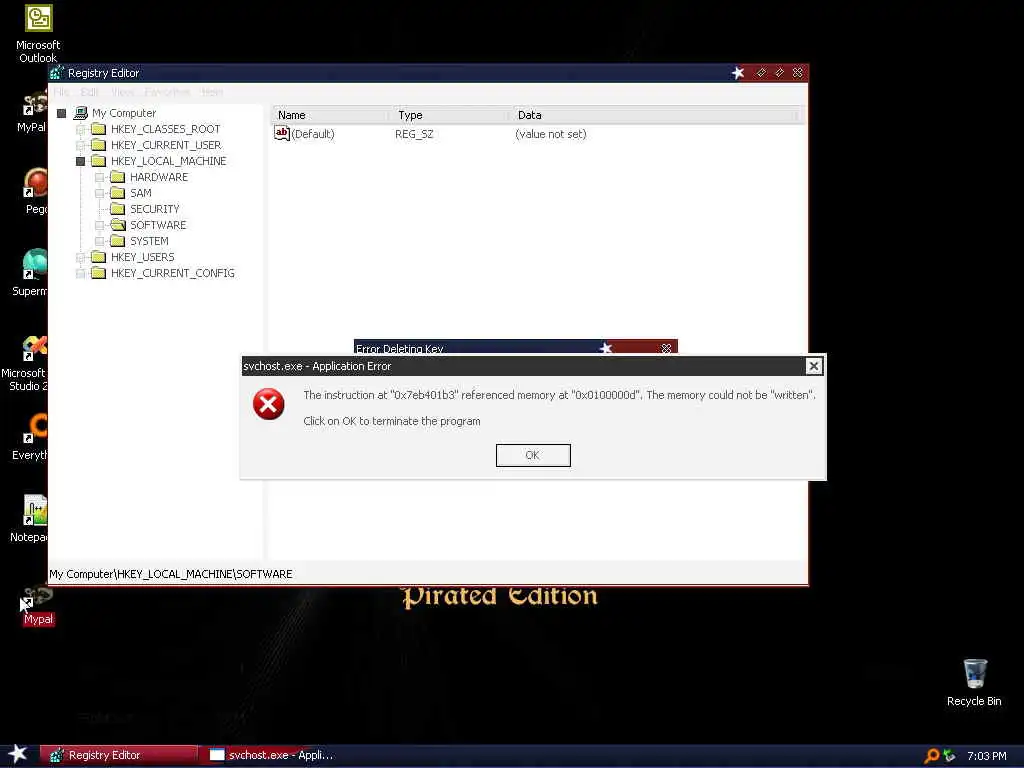Image resolution: width=1024 pixels, height=768 pixels.
Task: Select the HKEY_CURRENT_CONFIG folder icon
Action: [99, 273]
